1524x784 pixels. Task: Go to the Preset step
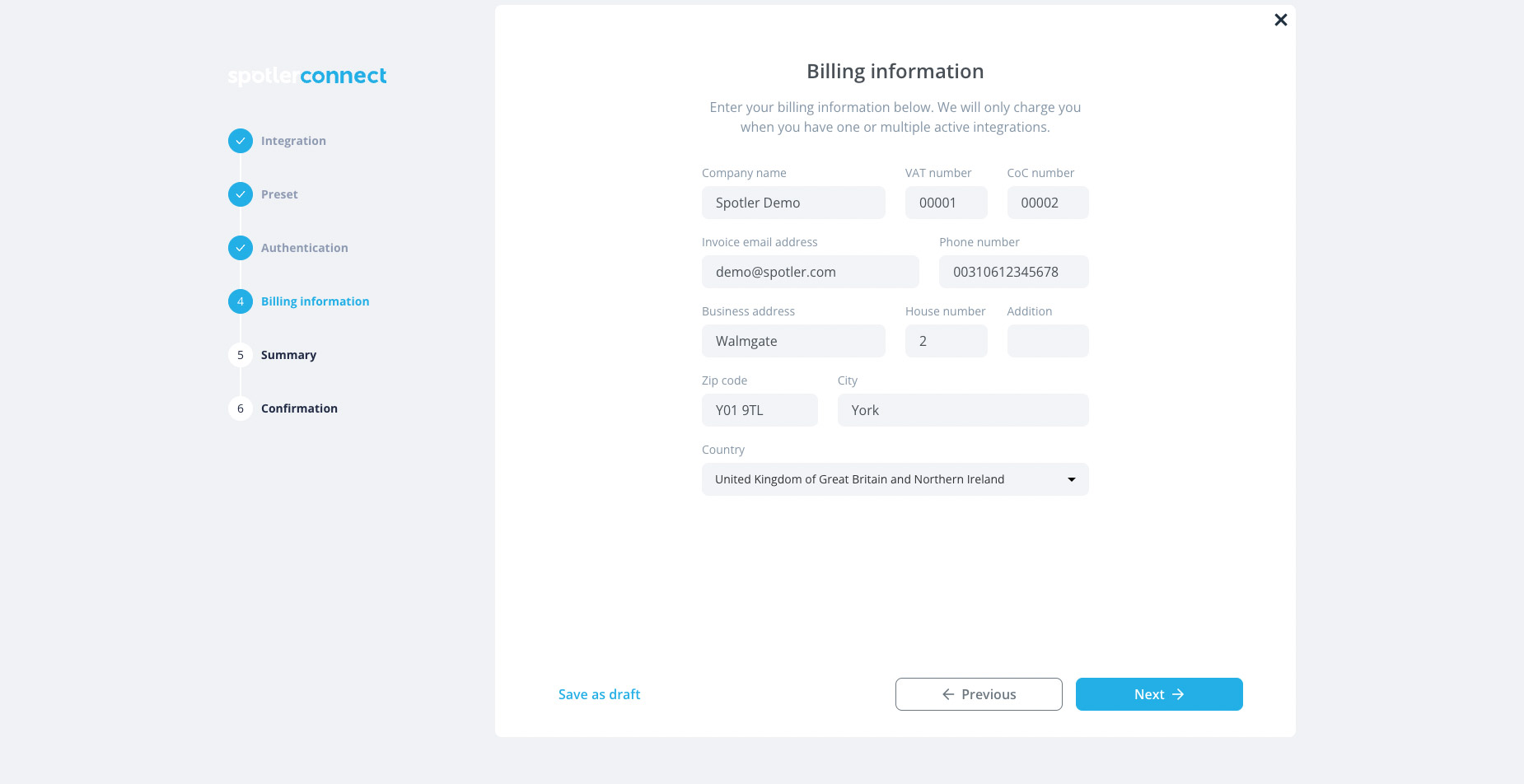point(279,194)
